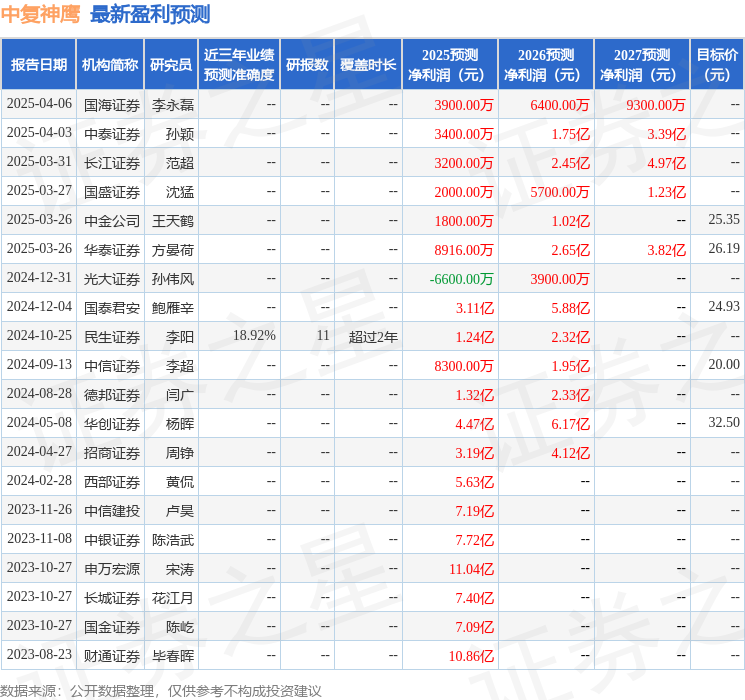Image resolution: width=745 pixels, height=700 pixels.
Task: Click the 2025预测净利润 column header
Action: click(x=449, y=65)
